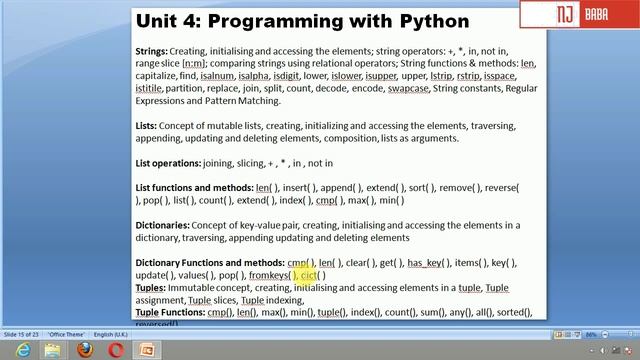Click the slide title 'Unit 4: Programming with Python'
The width and height of the screenshot is (640, 360).
[x=302, y=21]
